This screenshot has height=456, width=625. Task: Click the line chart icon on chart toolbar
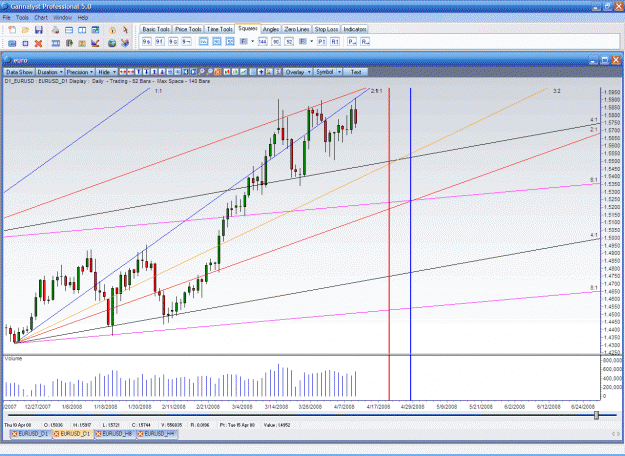(x=243, y=72)
